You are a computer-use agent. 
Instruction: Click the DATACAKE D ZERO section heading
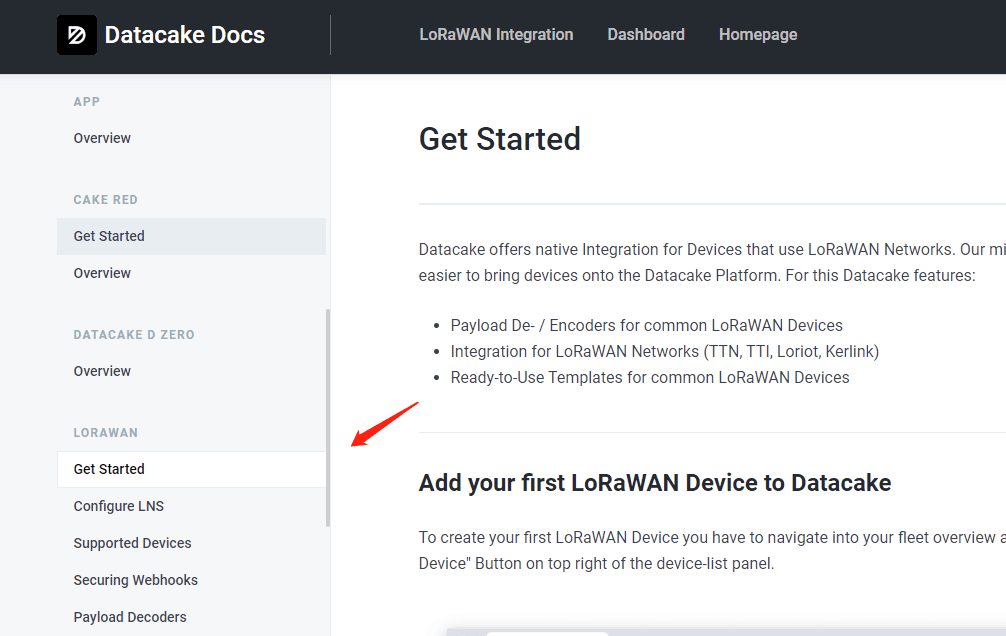tap(133, 334)
